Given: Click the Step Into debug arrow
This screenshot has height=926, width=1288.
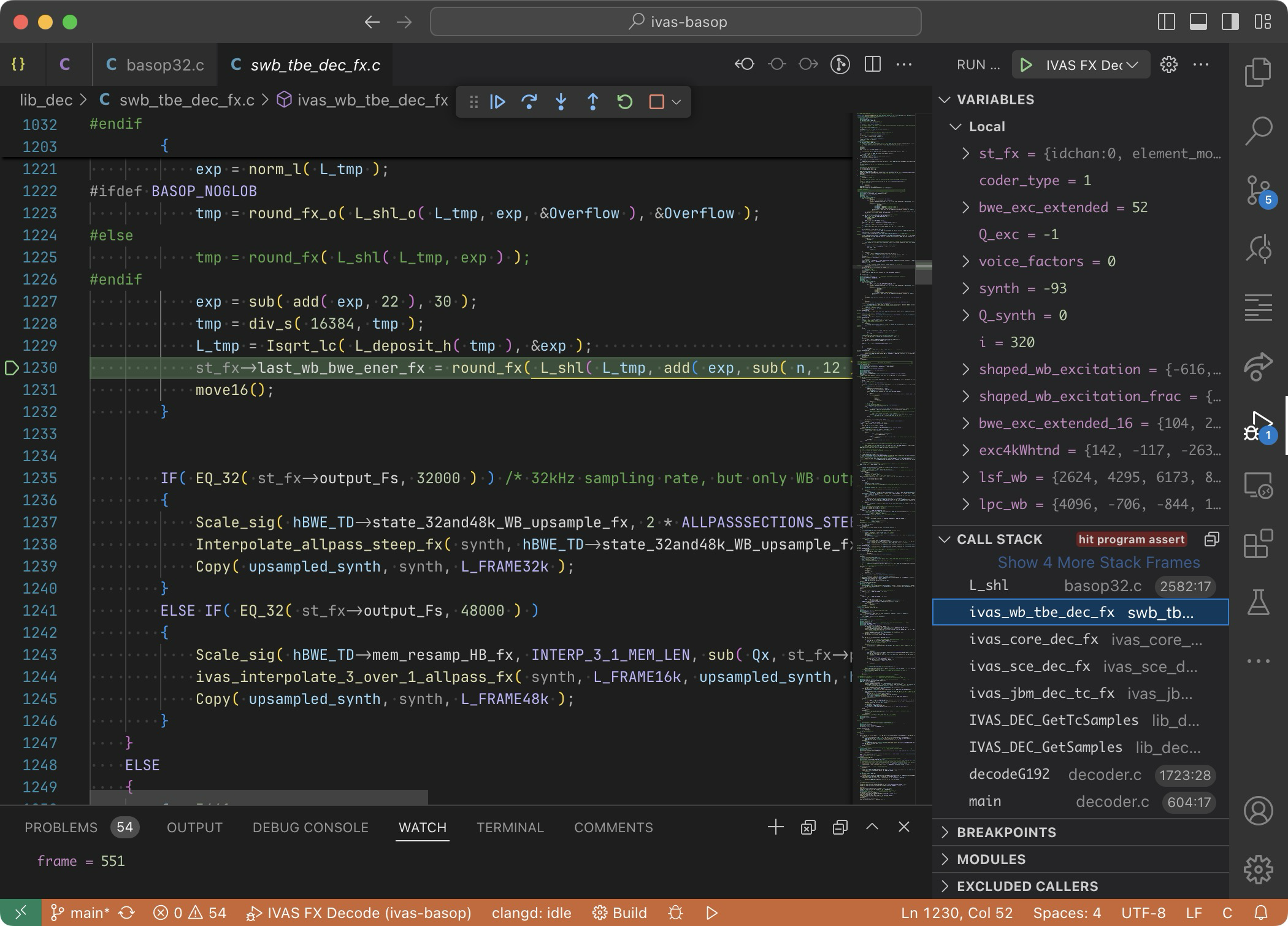Looking at the screenshot, I should [561, 102].
